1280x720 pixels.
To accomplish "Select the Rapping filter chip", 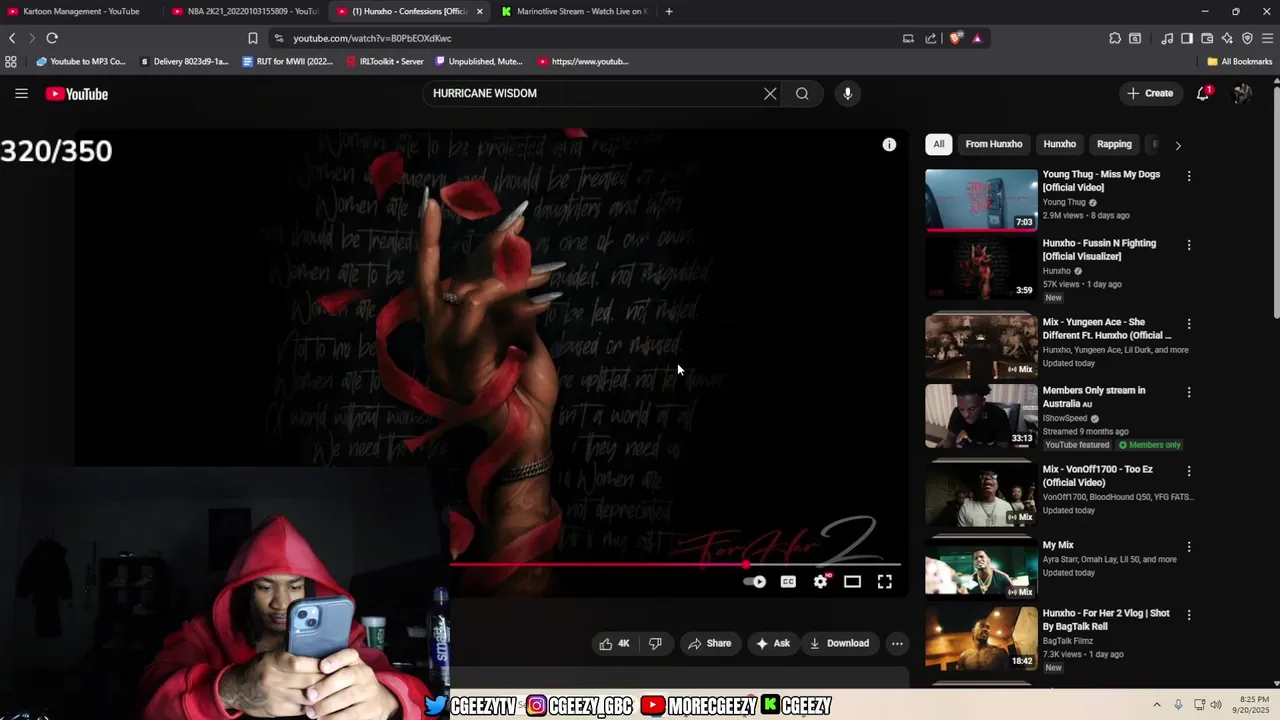I will (x=1114, y=144).
